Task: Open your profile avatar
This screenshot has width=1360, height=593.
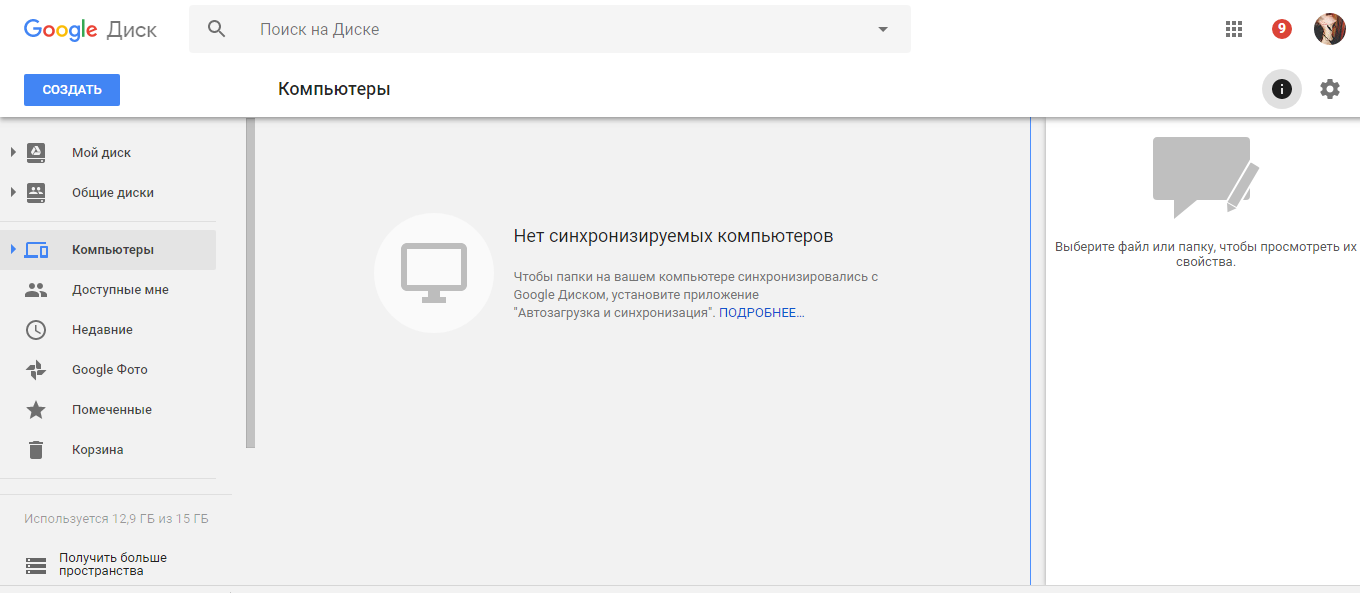Action: click(x=1330, y=29)
